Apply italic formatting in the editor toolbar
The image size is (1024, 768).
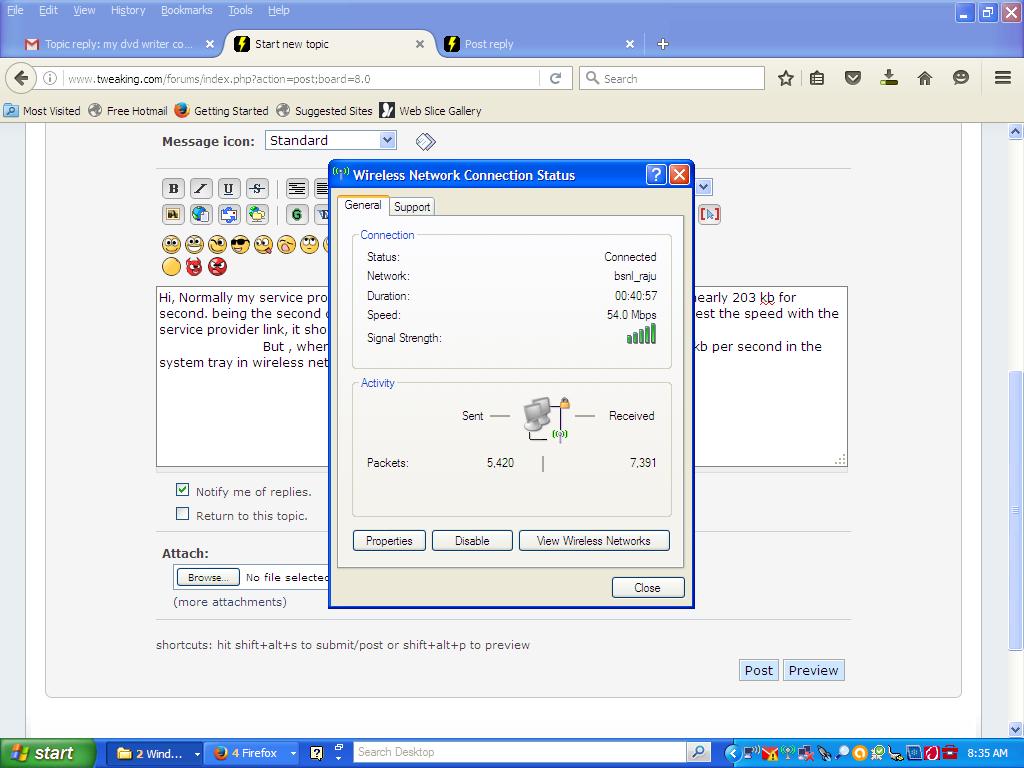tap(201, 188)
